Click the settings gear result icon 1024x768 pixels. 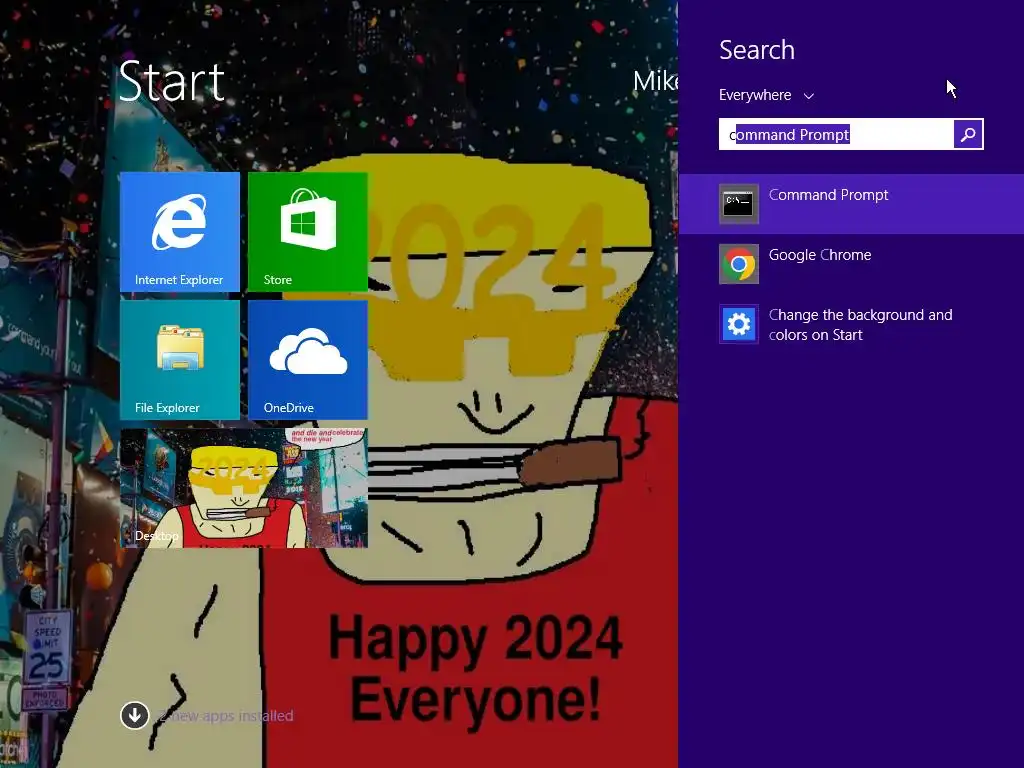click(x=739, y=324)
